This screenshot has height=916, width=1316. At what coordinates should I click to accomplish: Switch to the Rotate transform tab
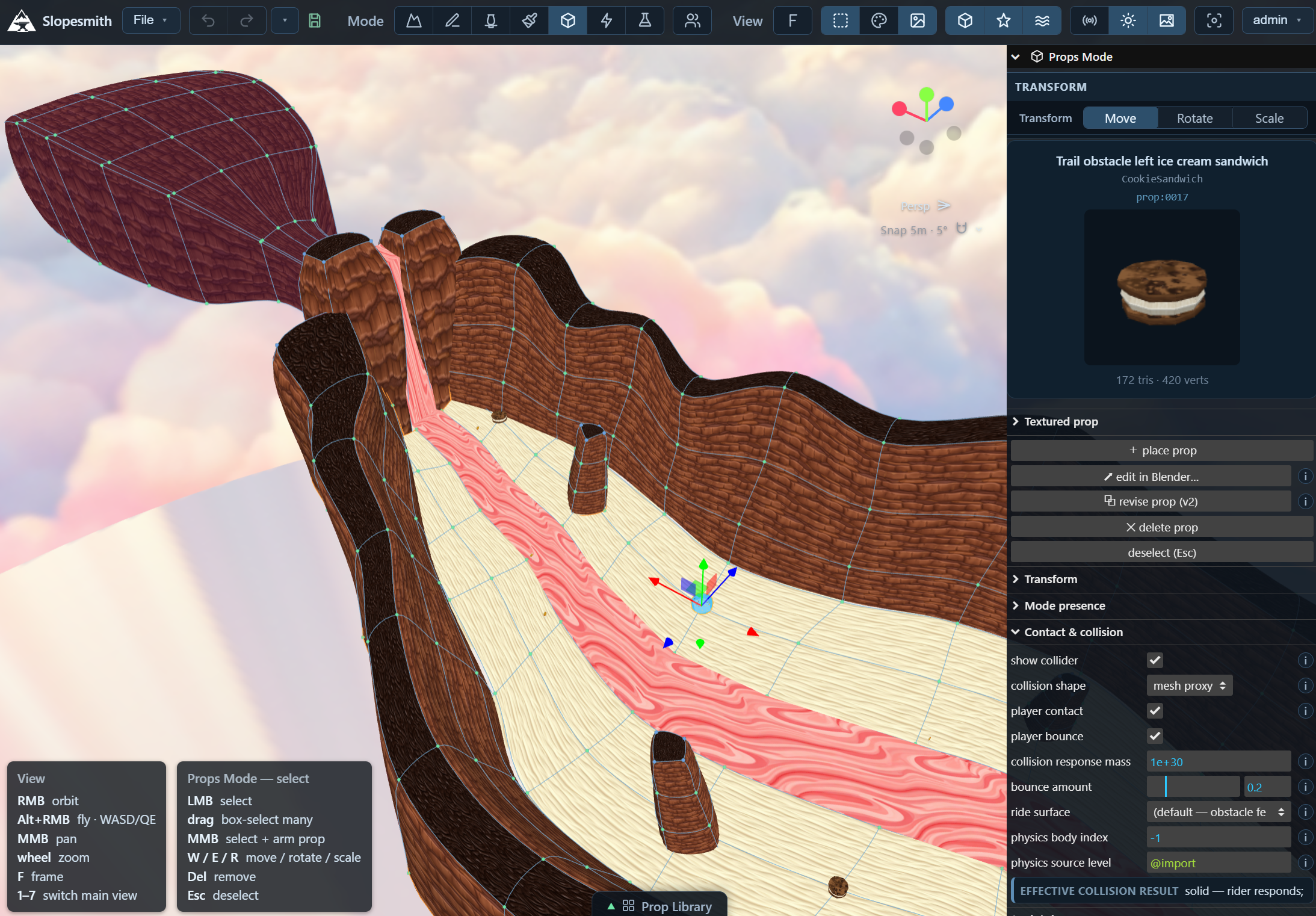pyautogui.click(x=1194, y=118)
